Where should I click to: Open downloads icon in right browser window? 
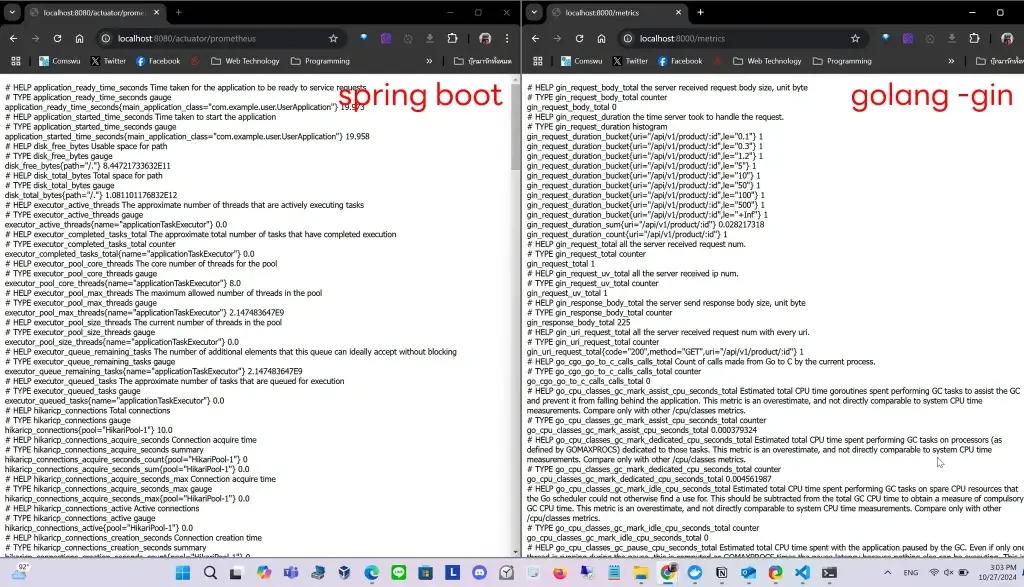coord(952,39)
